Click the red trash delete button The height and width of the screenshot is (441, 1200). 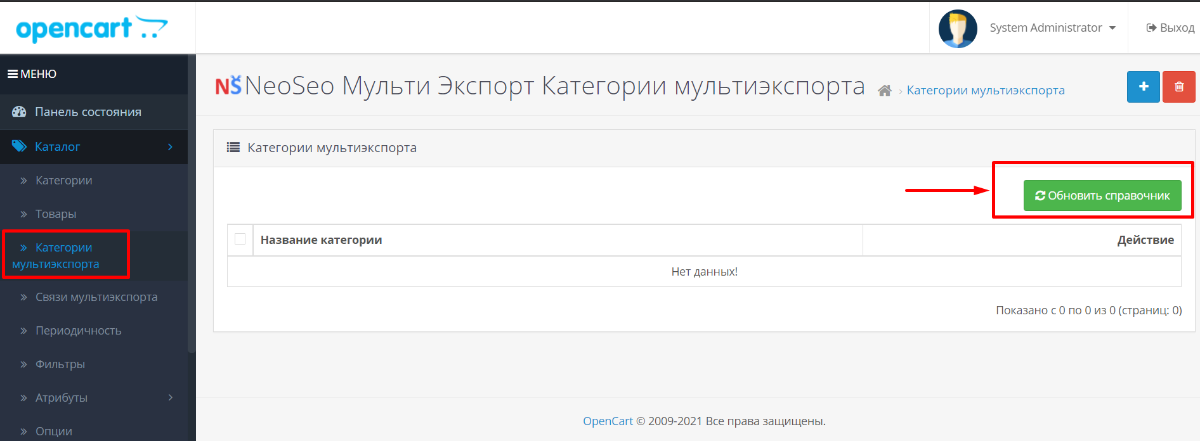coord(1179,87)
